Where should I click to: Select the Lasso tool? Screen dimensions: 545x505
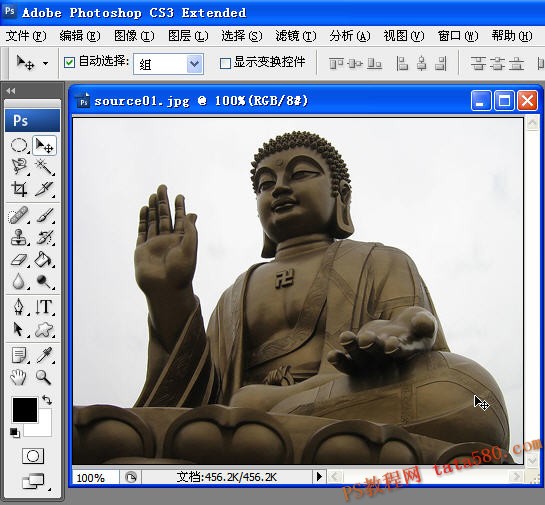click(19, 167)
